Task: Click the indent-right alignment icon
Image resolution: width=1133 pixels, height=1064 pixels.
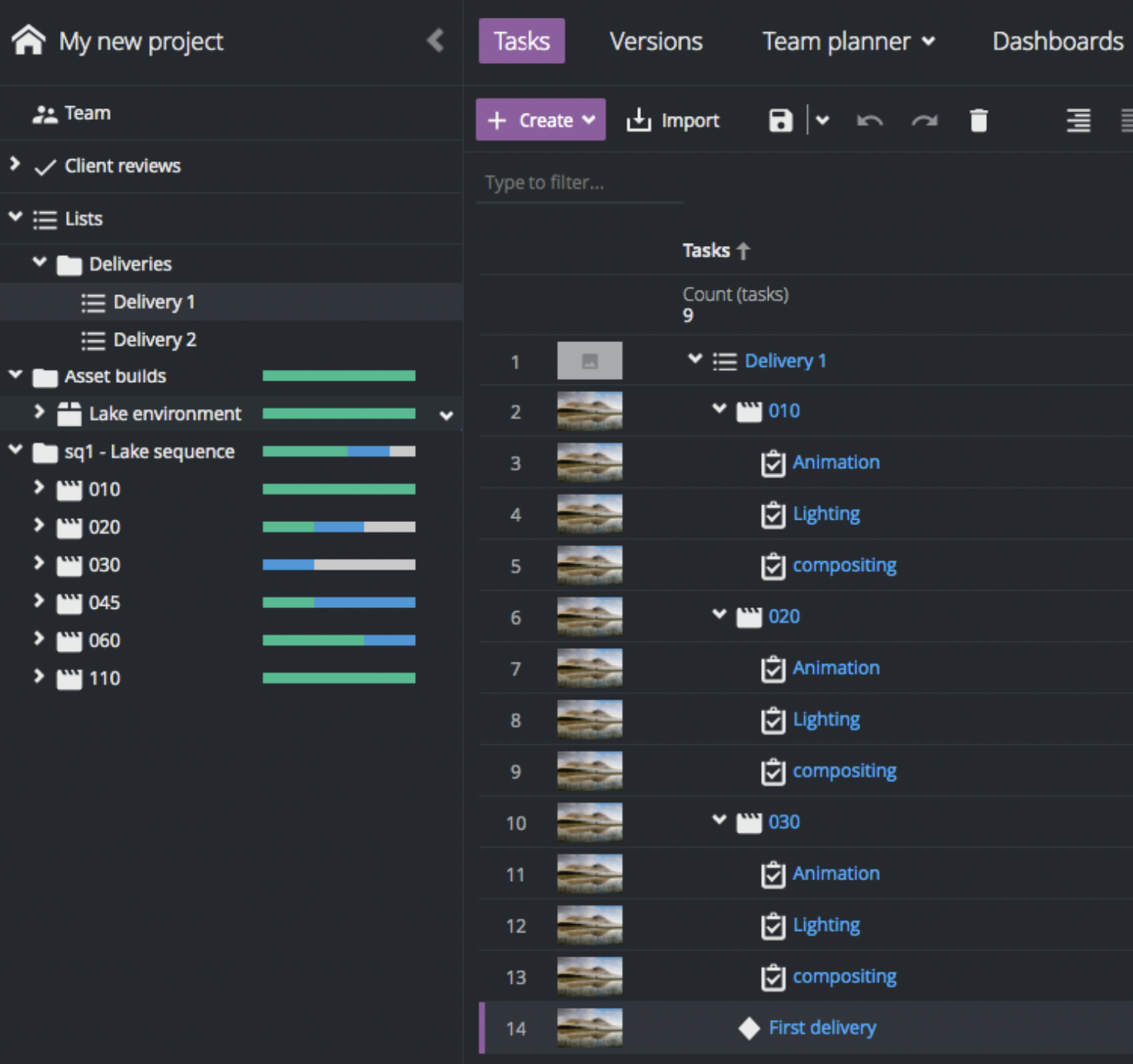Action: [1078, 121]
